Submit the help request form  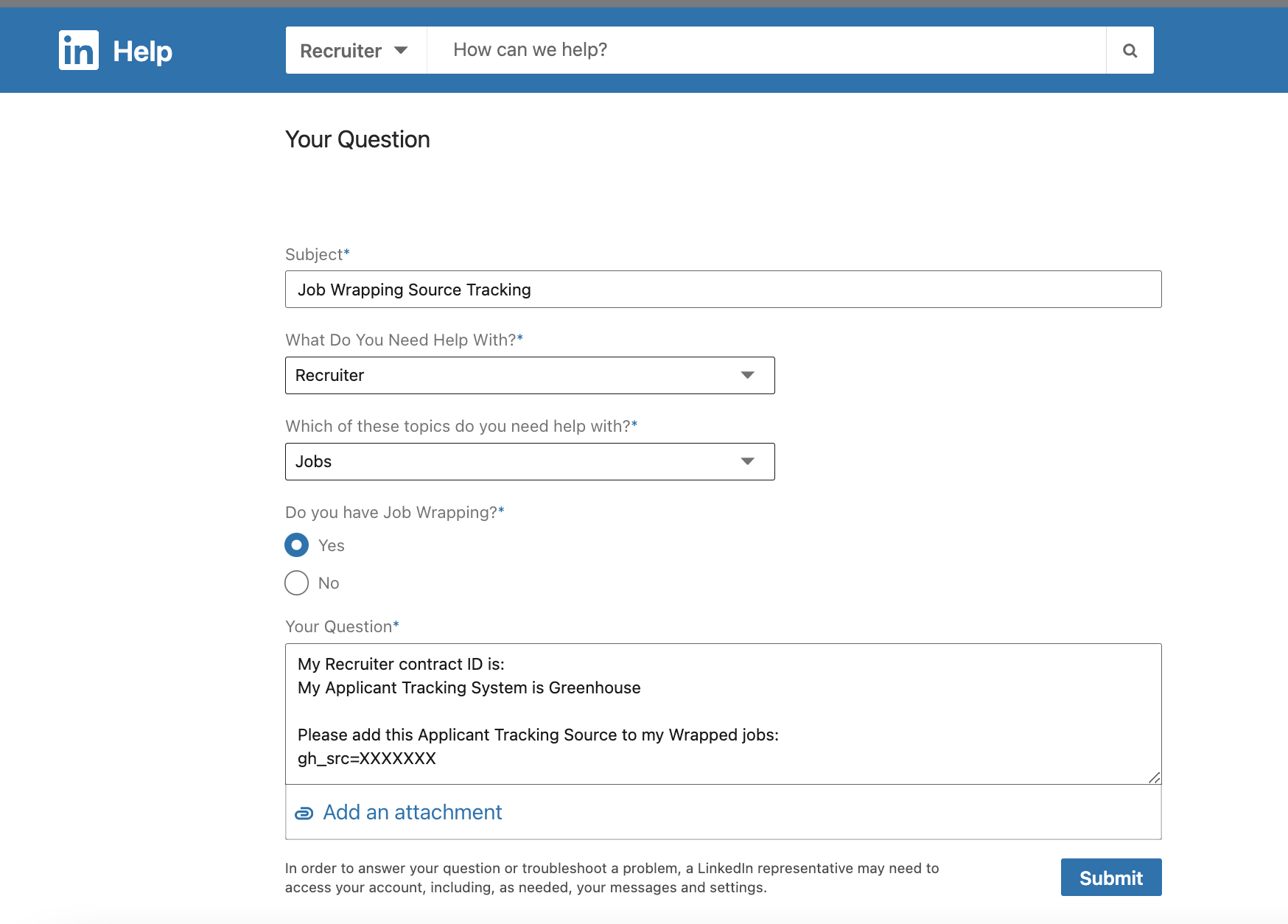1111,878
